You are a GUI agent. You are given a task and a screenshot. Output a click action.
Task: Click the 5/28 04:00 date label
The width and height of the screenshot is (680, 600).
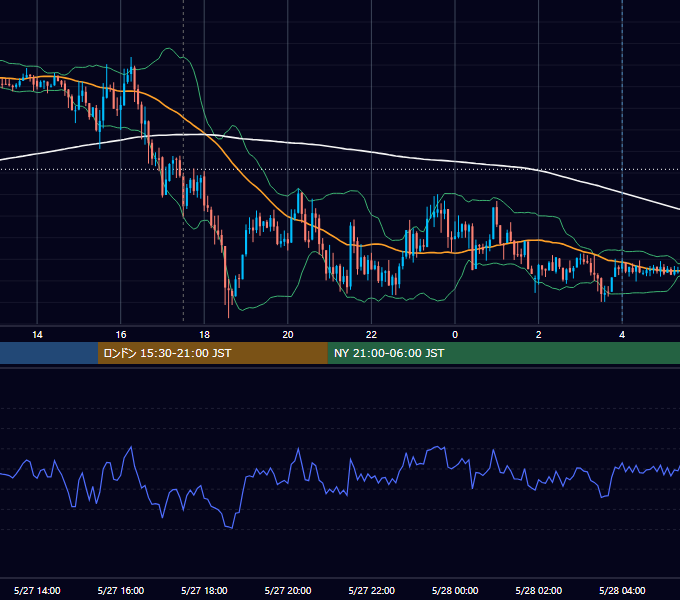622,590
